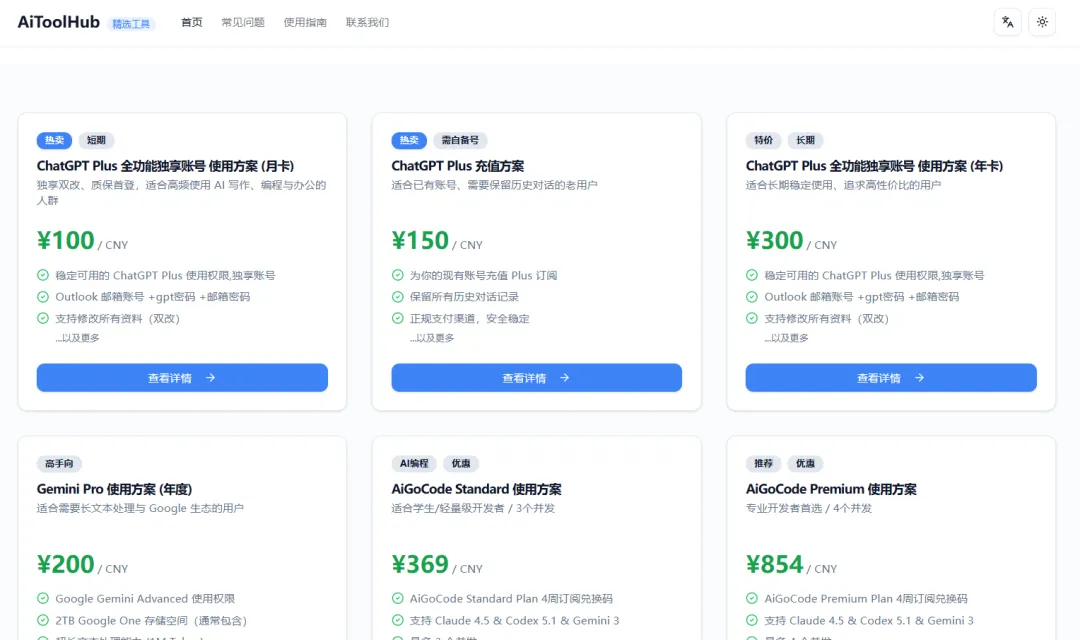Click ...以及更多 on 月卡 card
1080x640 pixels.
coord(77,338)
